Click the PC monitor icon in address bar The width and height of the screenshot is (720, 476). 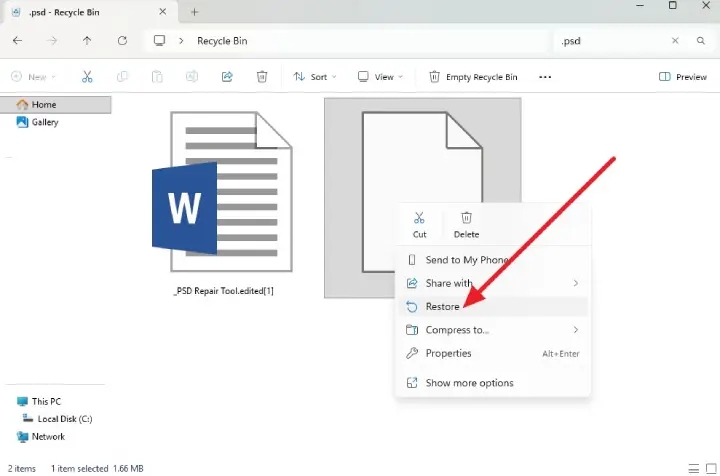[159, 40]
